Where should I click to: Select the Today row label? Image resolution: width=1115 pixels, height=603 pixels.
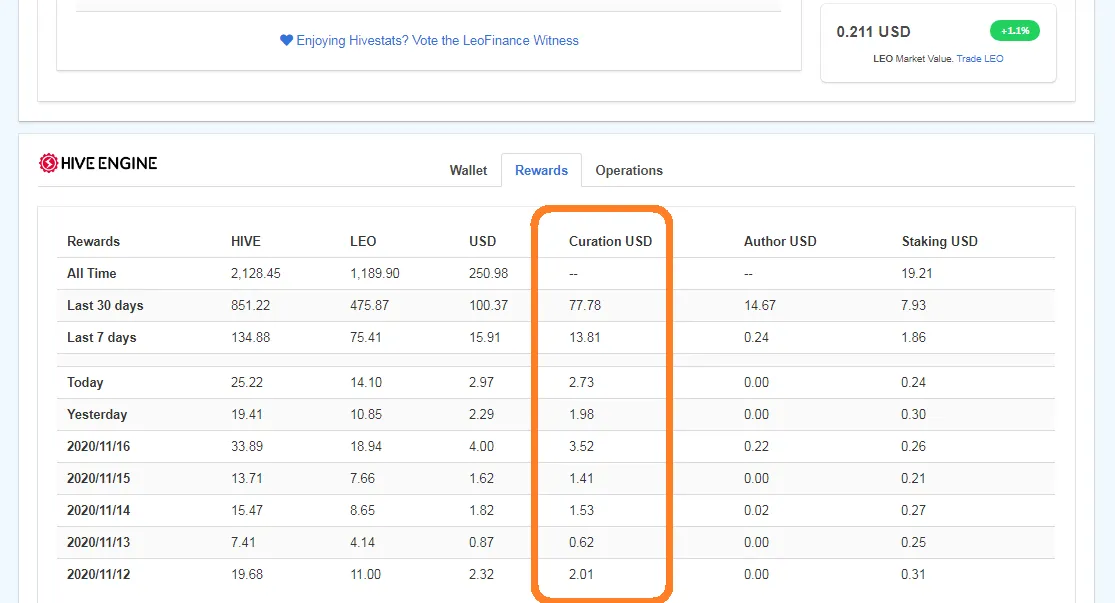[x=85, y=383]
